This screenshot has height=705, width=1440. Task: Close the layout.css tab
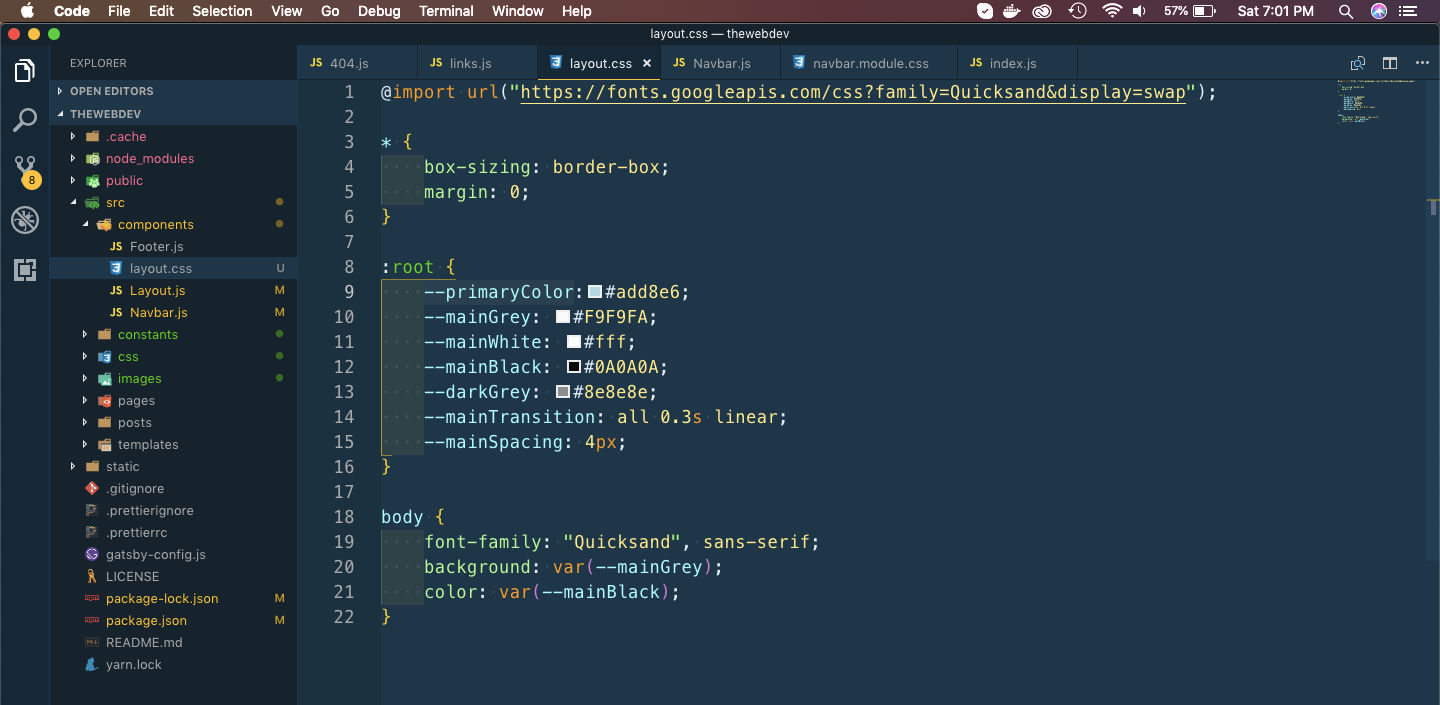pos(647,63)
